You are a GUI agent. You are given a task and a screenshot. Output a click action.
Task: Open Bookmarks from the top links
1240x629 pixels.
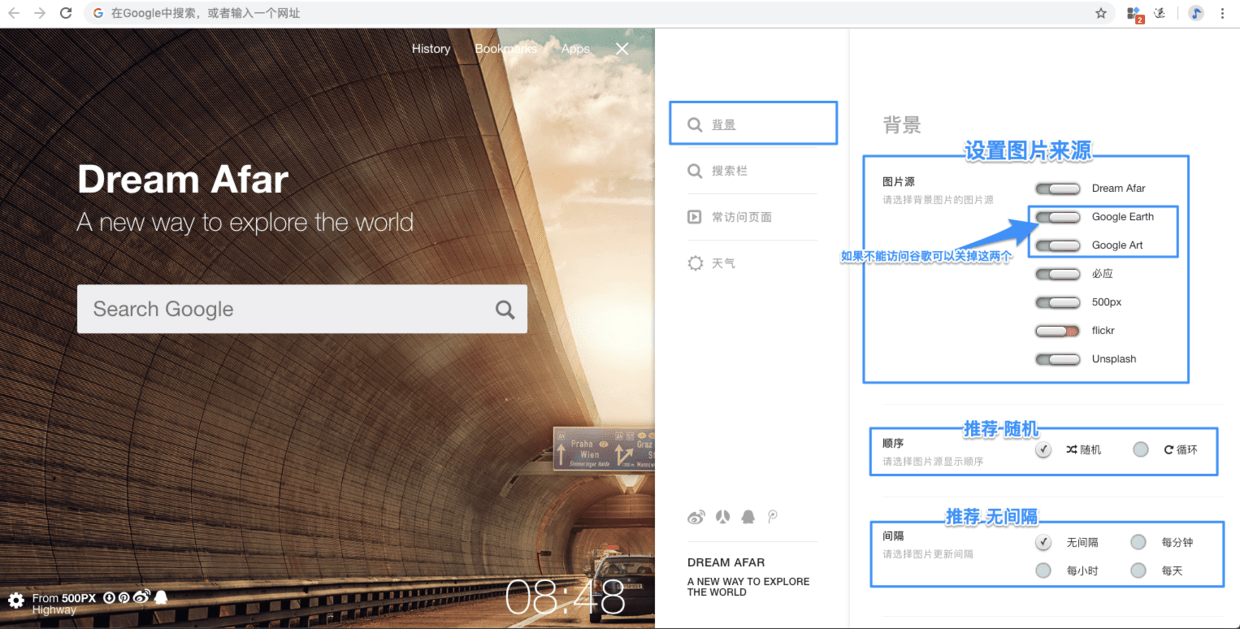pyautogui.click(x=505, y=48)
